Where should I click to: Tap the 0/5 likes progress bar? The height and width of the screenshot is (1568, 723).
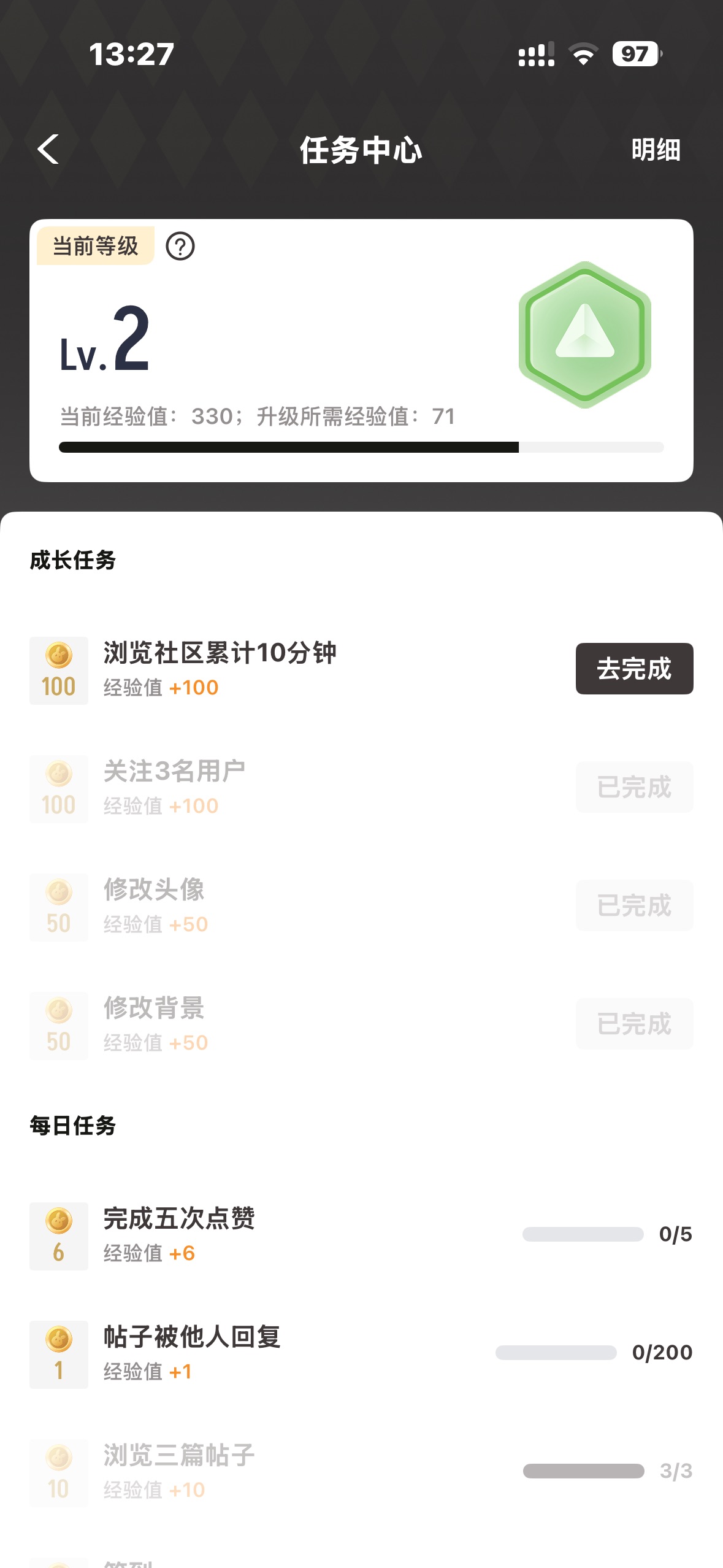point(583,1234)
